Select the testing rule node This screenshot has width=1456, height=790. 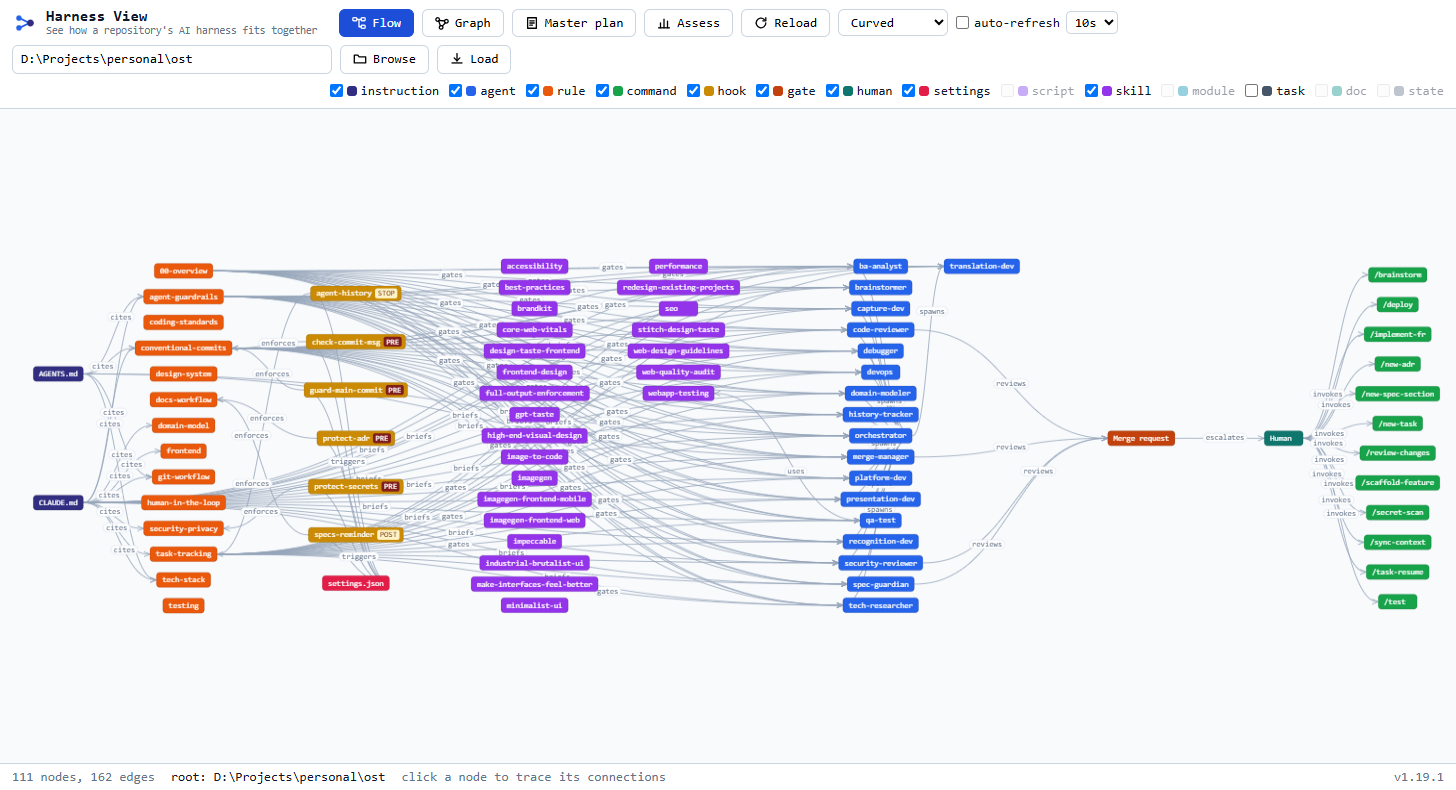[184, 605]
